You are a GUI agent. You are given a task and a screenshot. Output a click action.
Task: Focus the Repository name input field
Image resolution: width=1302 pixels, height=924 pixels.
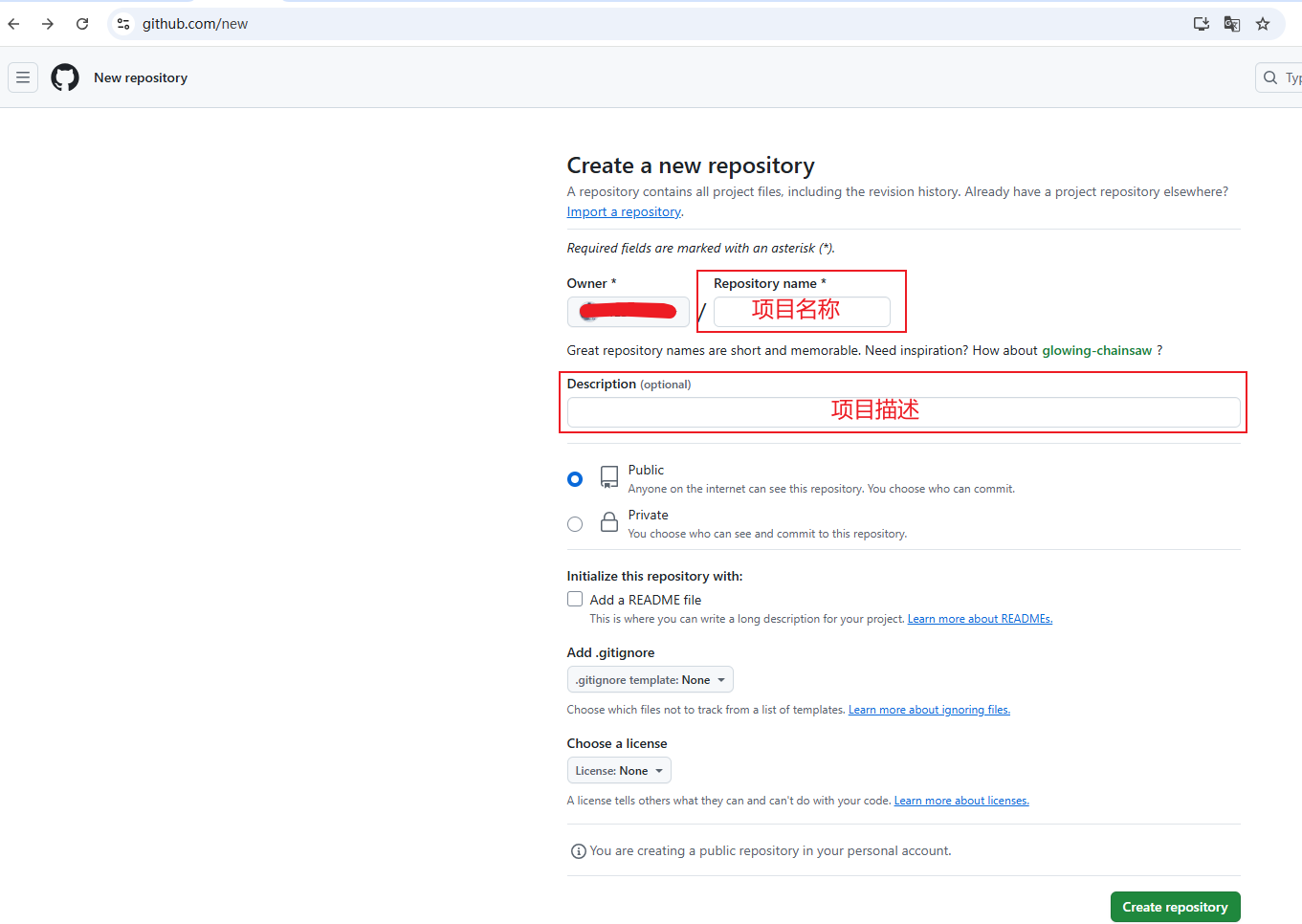[x=802, y=312]
